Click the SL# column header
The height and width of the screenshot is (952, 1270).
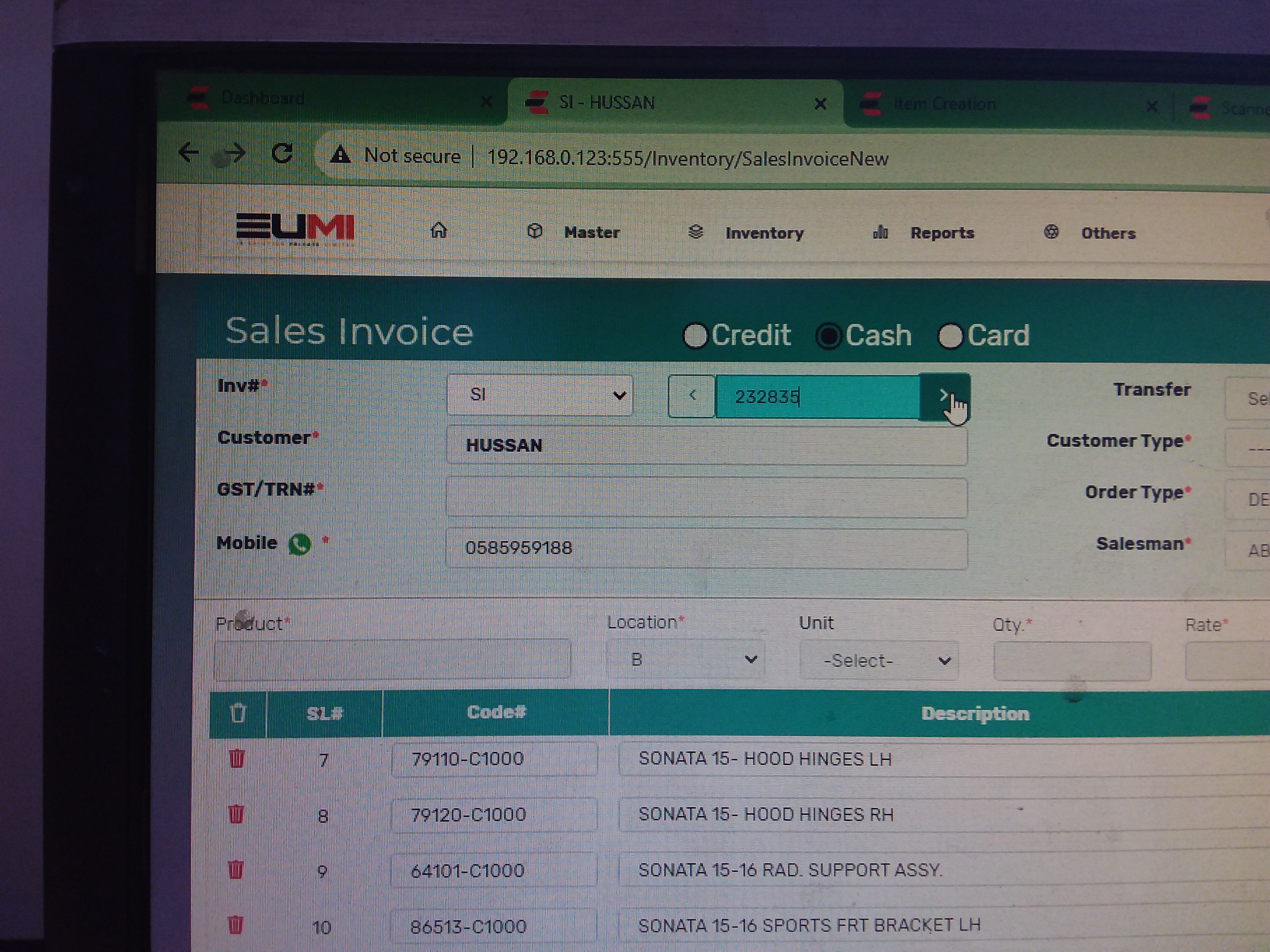(325, 713)
